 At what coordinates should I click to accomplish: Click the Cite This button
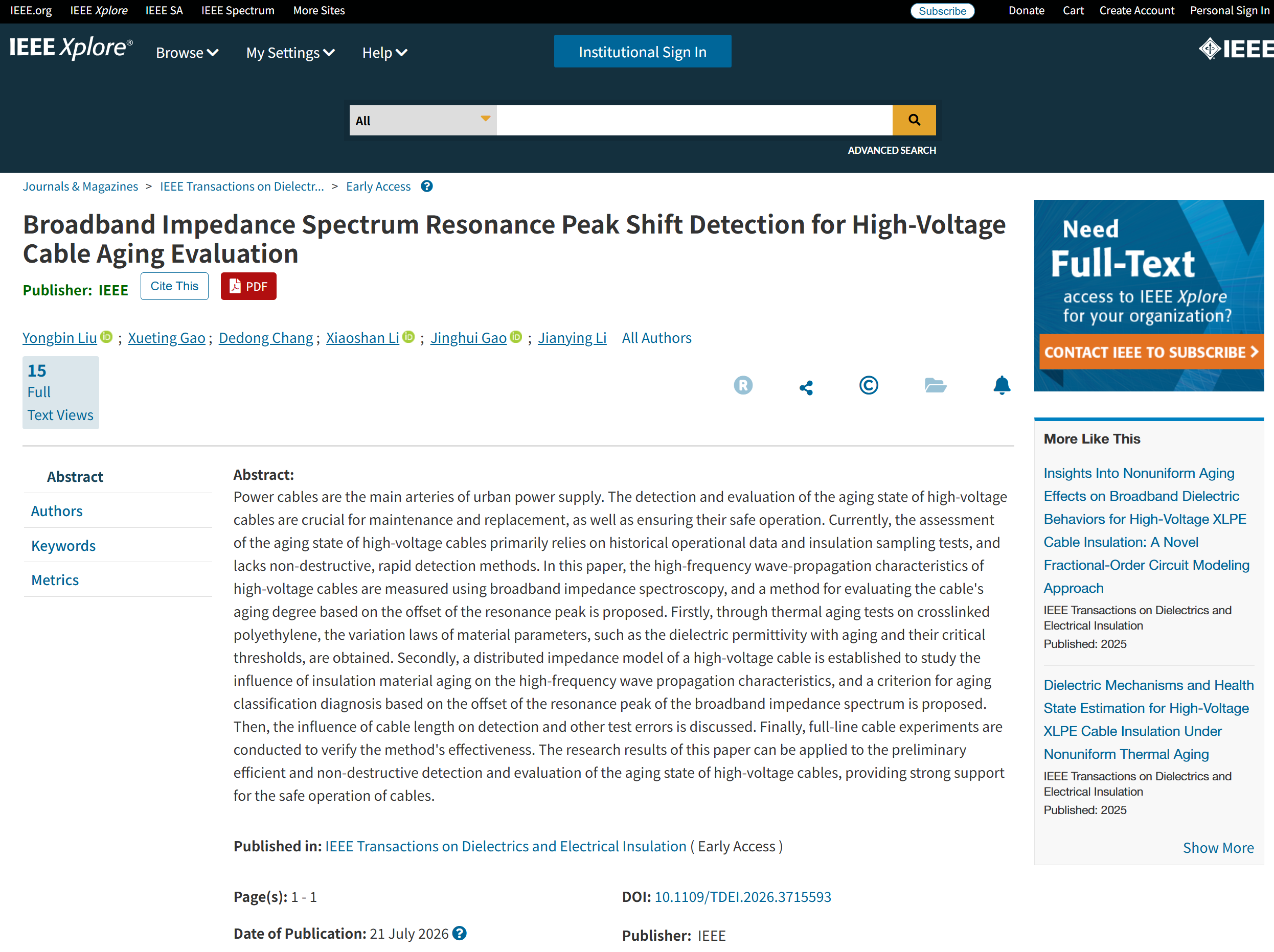click(x=174, y=286)
